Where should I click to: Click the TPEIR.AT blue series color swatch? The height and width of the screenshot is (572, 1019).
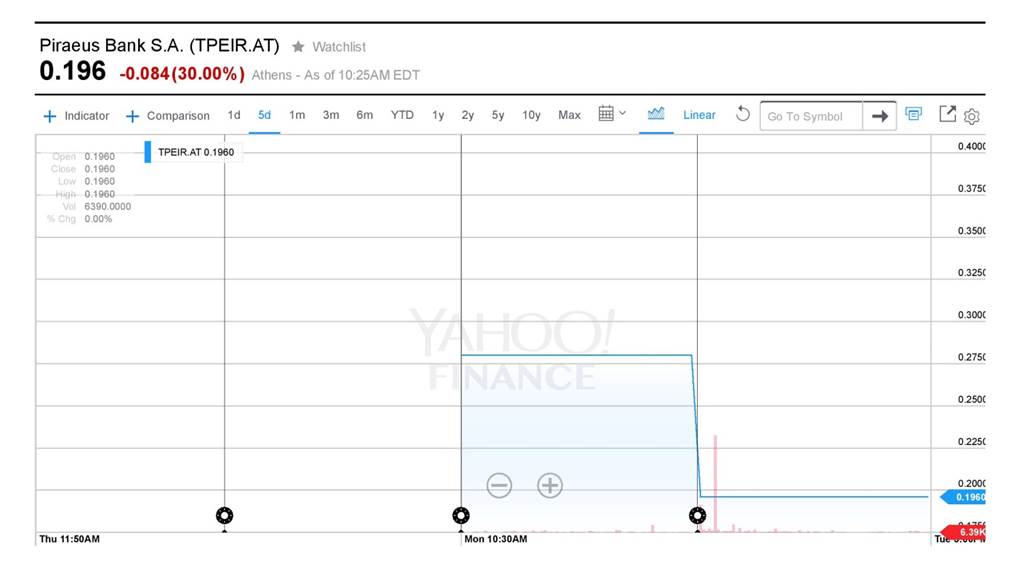tap(148, 152)
